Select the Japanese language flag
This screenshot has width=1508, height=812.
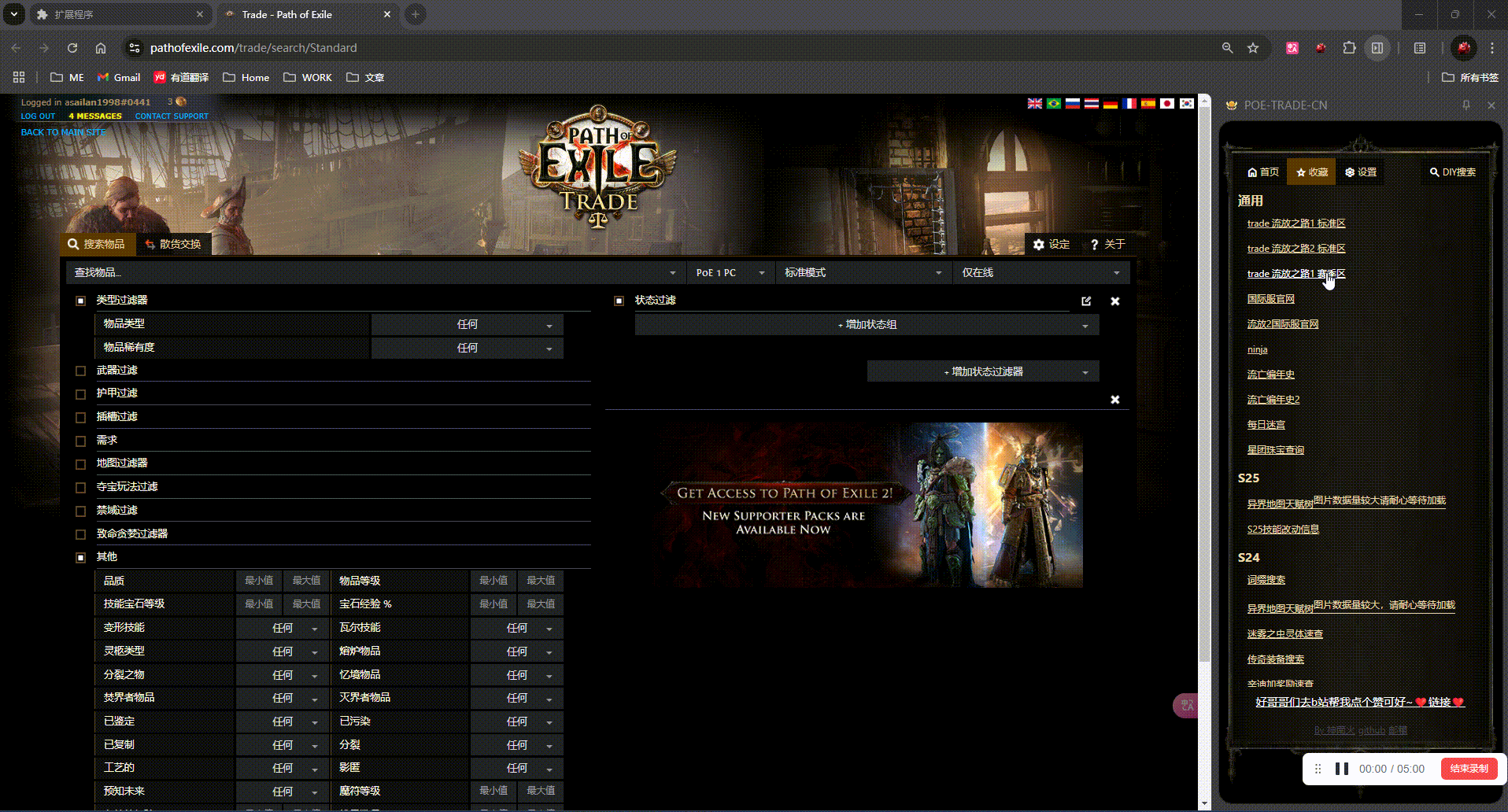(1167, 104)
